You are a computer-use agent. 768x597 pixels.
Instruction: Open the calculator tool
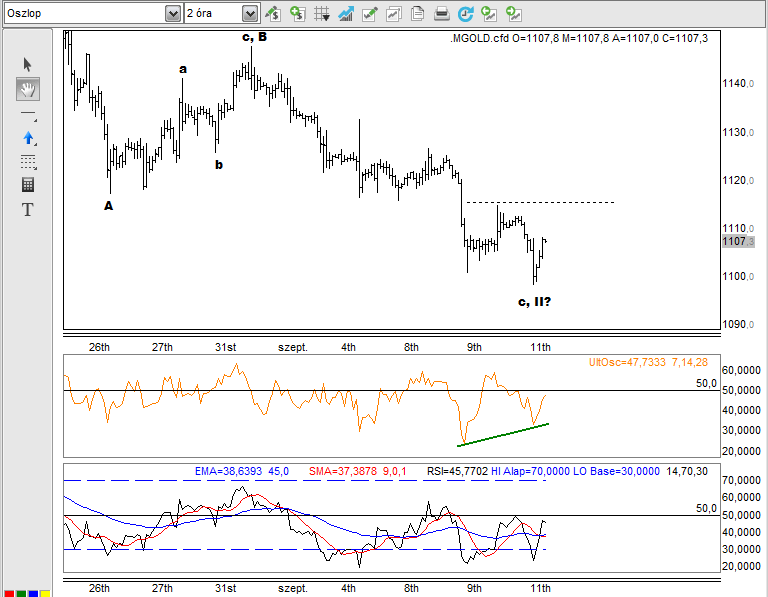click(x=28, y=185)
